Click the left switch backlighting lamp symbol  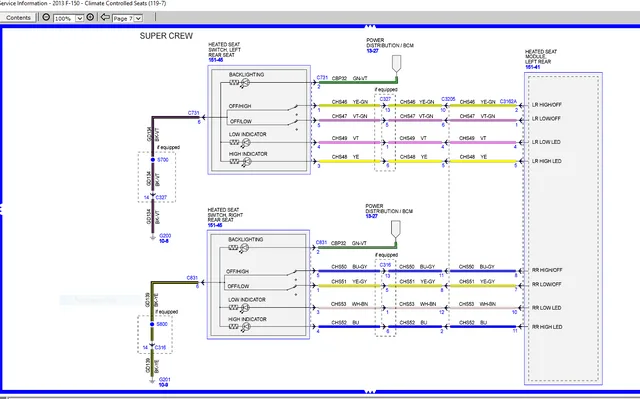(x=245, y=83)
